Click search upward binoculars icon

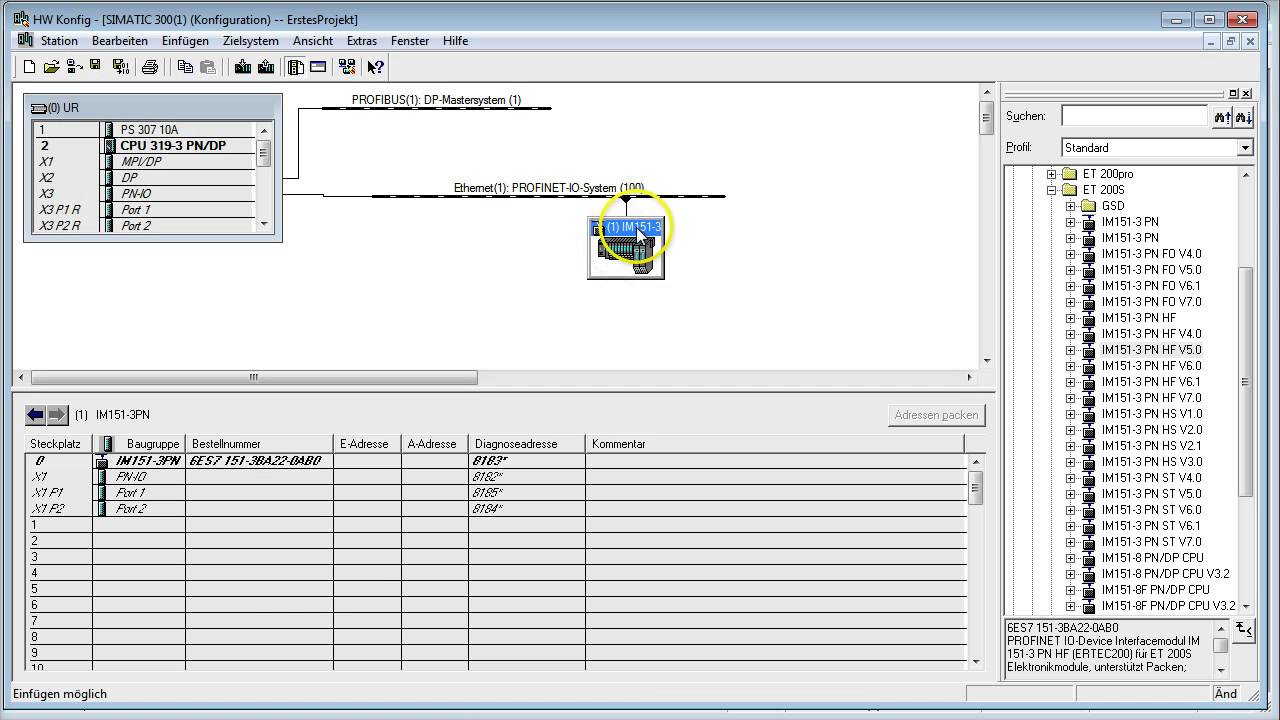click(x=1222, y=117)
